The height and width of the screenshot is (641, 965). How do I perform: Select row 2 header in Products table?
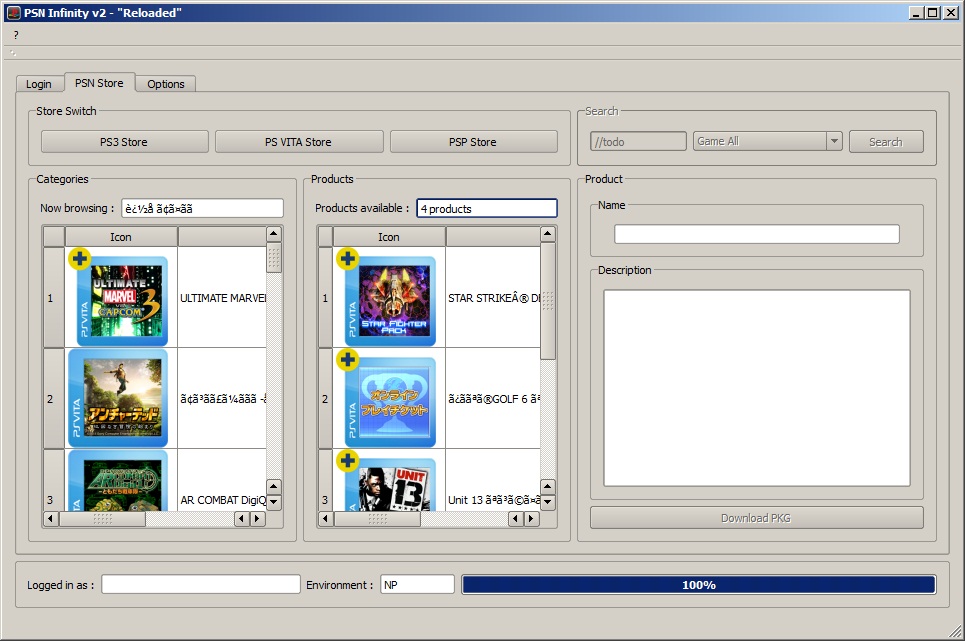point(325,399)
